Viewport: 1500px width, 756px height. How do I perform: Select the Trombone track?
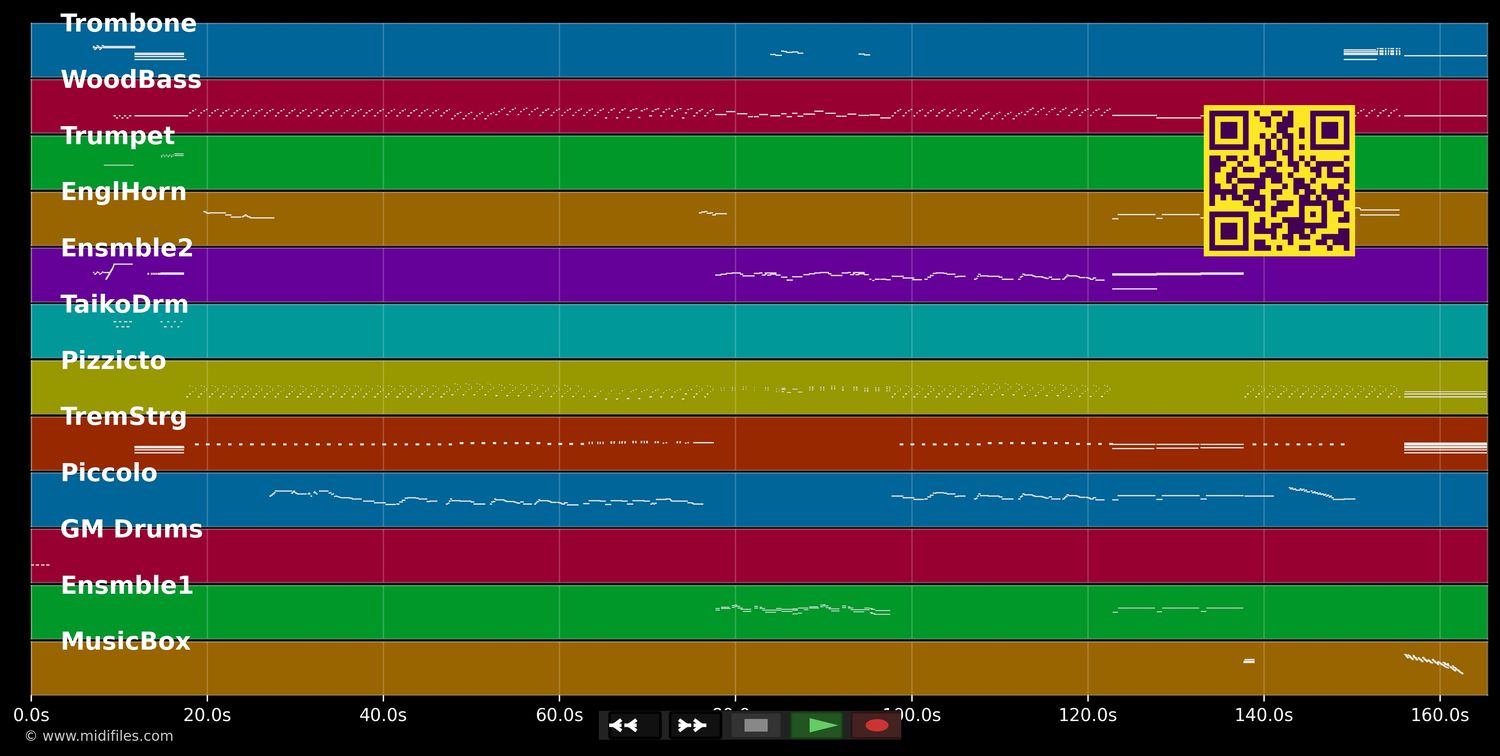(128, 24)
